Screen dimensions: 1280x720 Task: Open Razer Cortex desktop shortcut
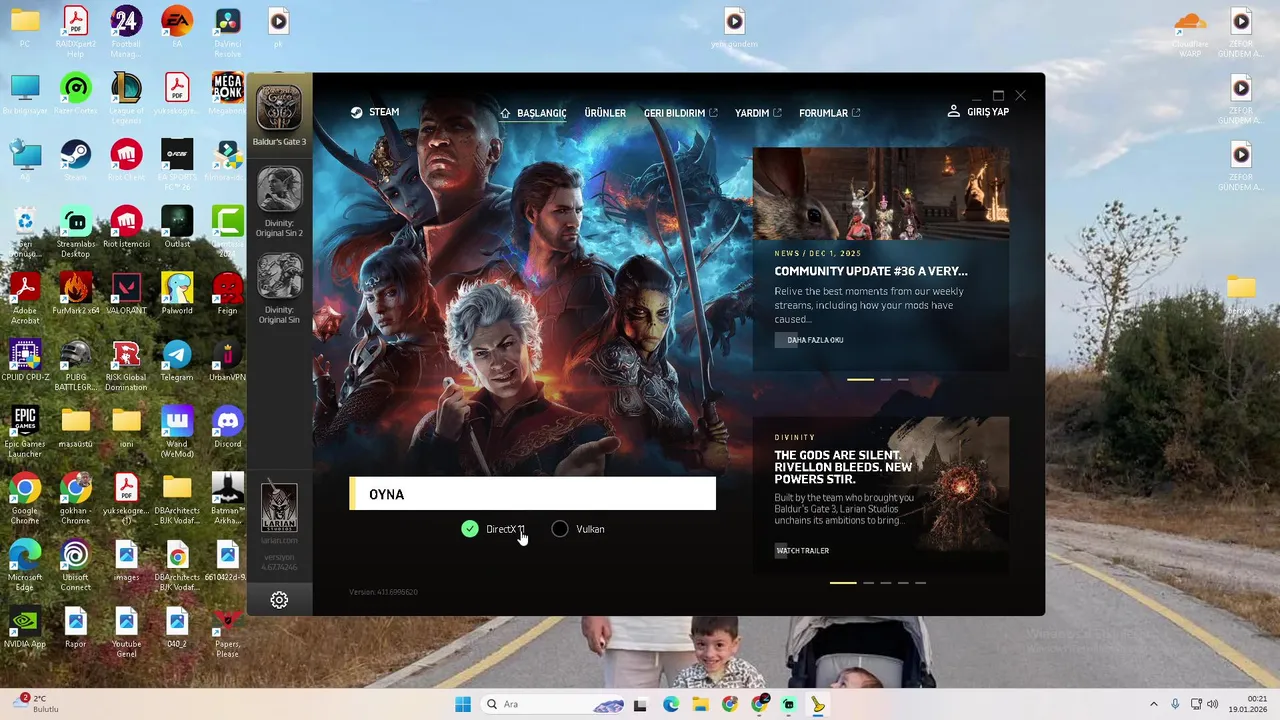click(75, 93)
